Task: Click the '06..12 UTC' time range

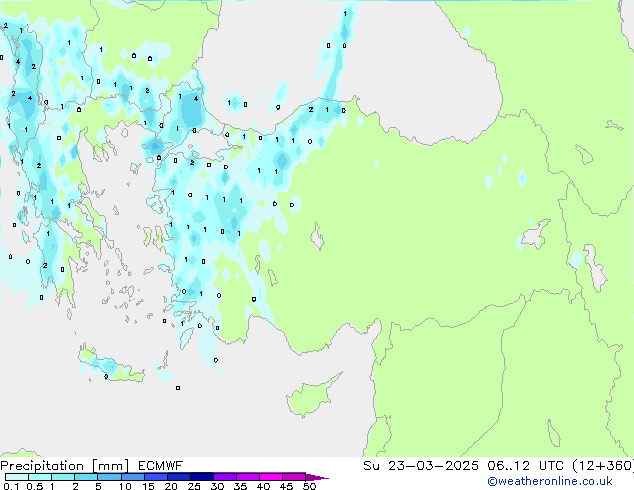Action: 525,466
